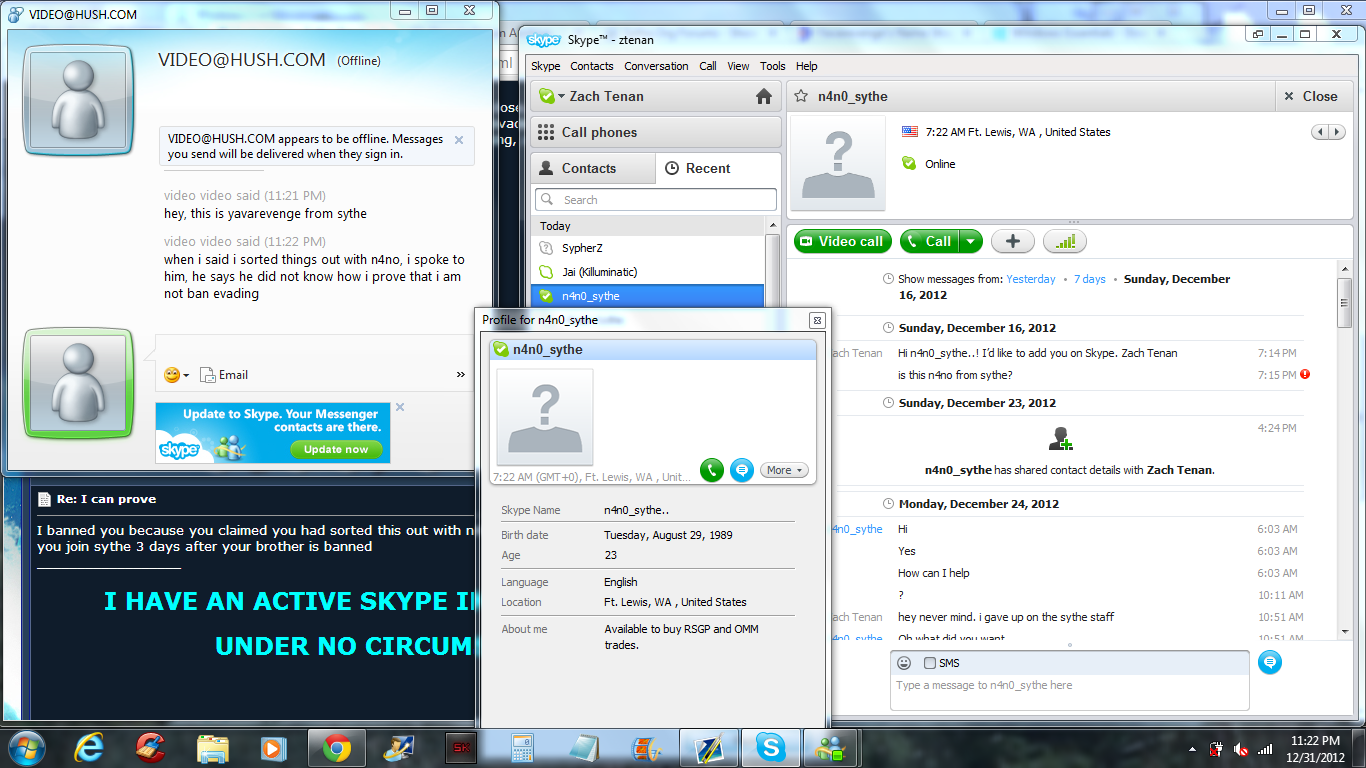Open Windows Live Messenger from taskbar

click(831, 747)
